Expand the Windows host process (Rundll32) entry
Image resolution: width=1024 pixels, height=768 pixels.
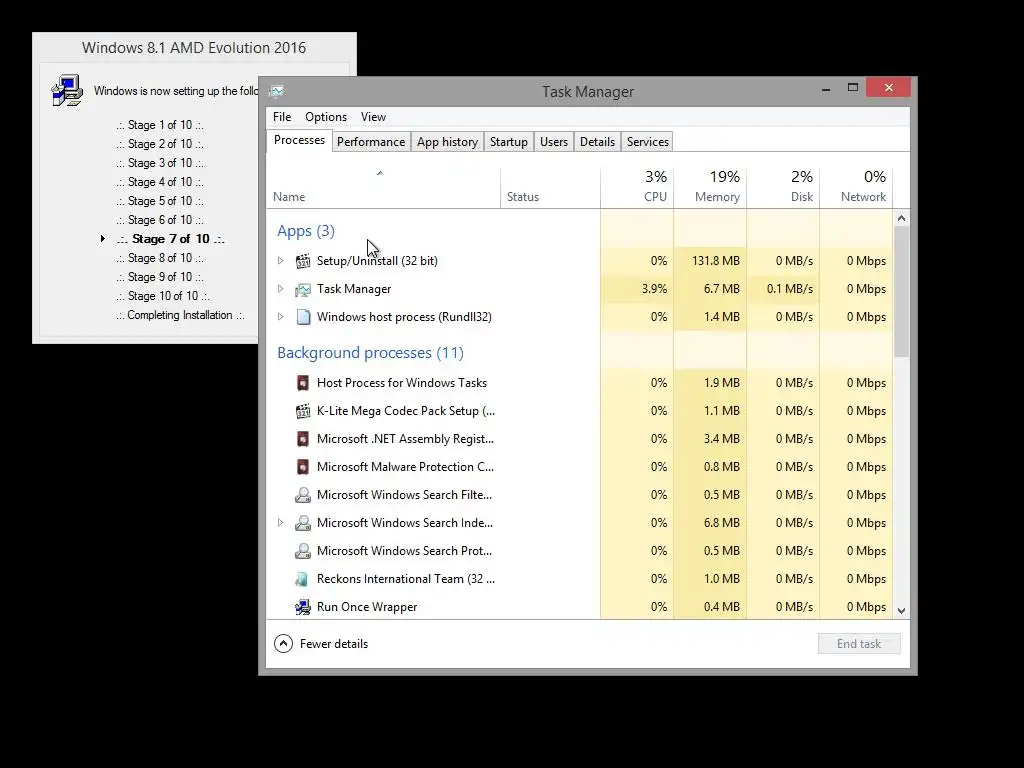(x=281, y=317)
